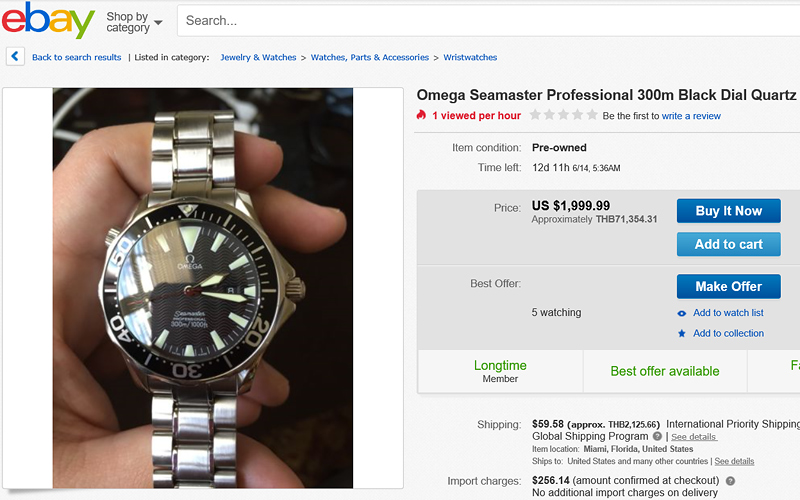Click the back arrow chevron icon
The height and width of the screenshot is (500, 800).
[15, 57]
